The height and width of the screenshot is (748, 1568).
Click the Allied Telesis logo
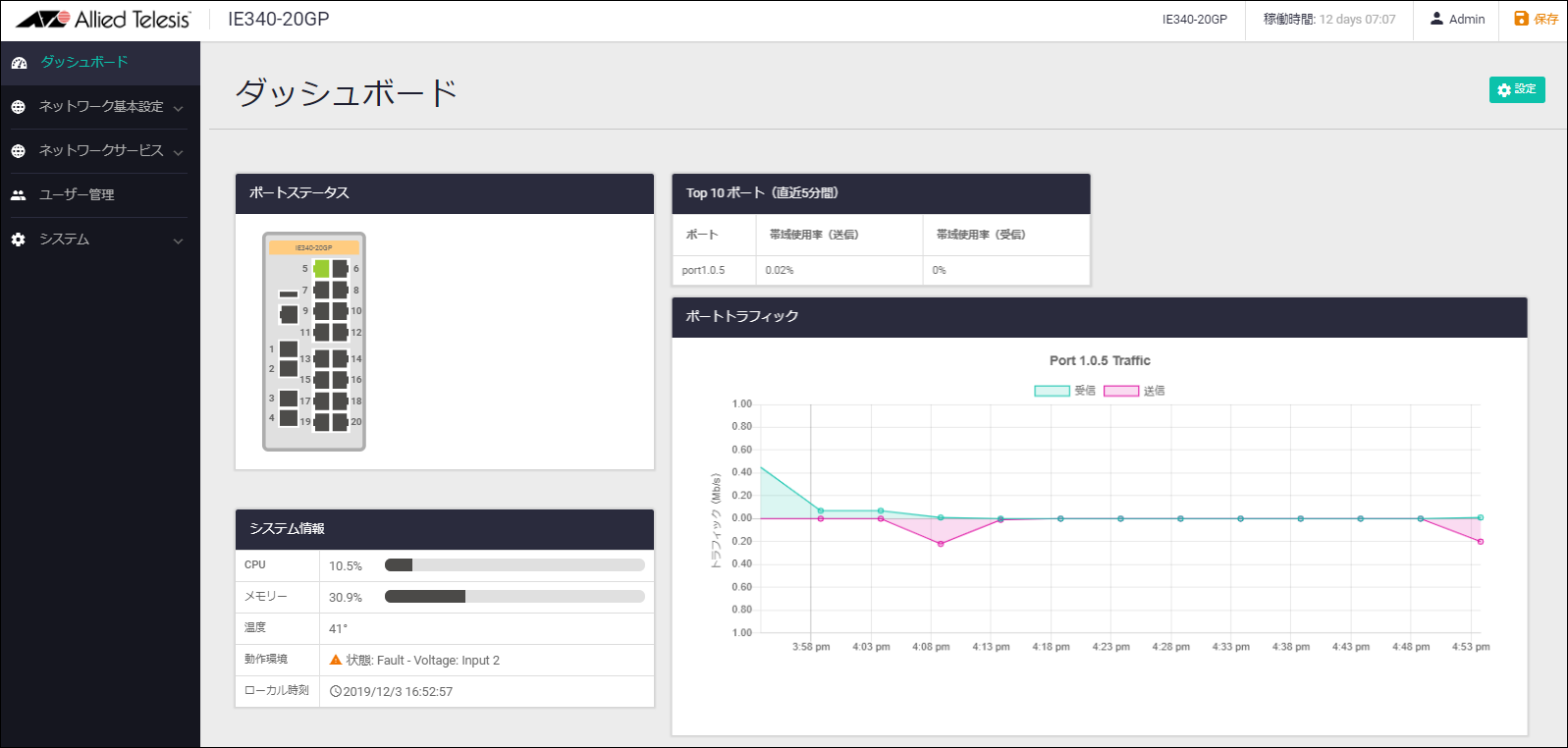pyautogui.click(x=103, y=20)
